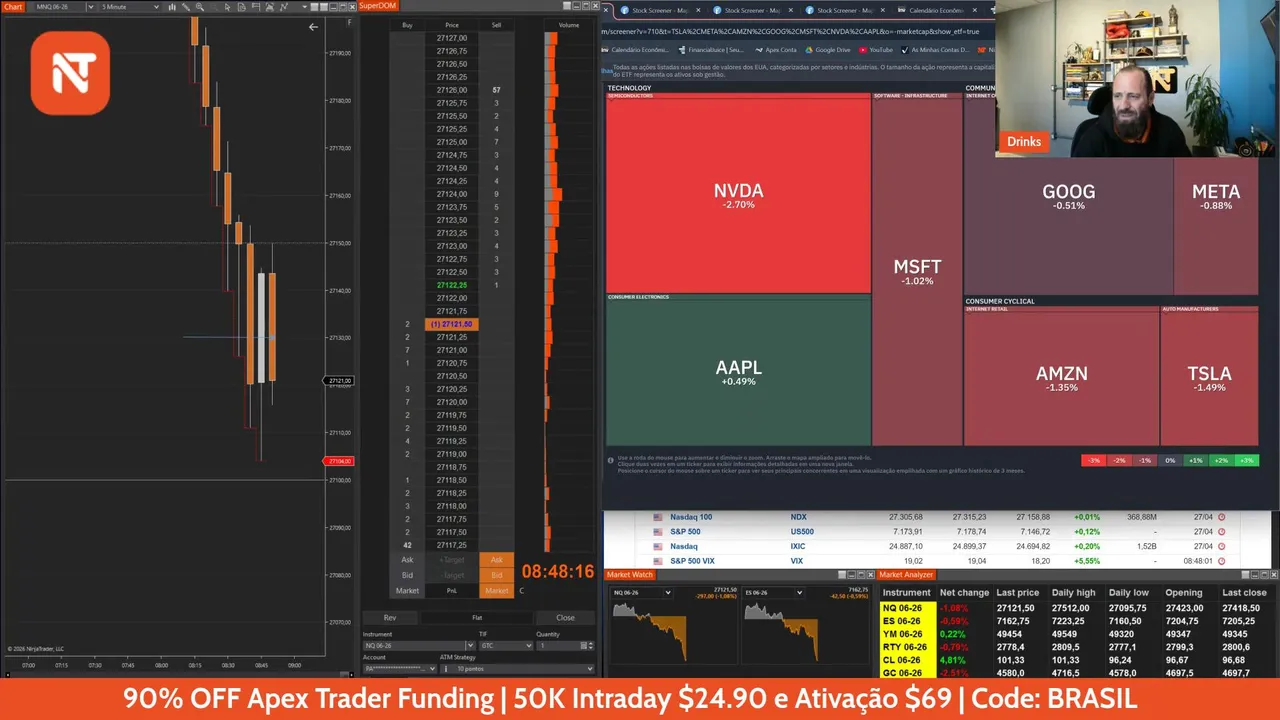Switch to the Calendário Económico browser tab
Image resolution: width=1280 pixels, height=720 pixels.
[935, 10]
